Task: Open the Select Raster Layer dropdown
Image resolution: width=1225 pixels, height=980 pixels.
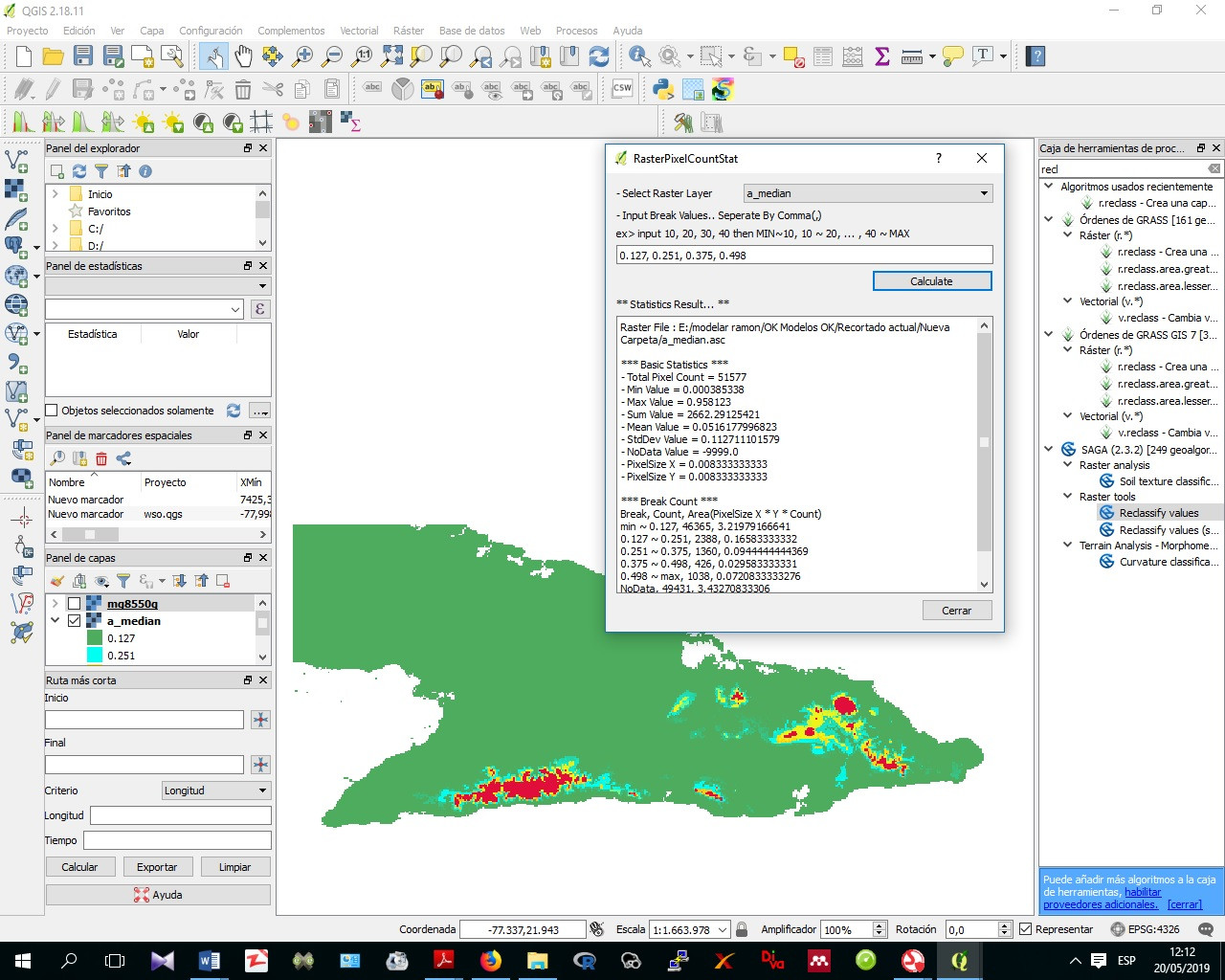Action: (x=868, y=193)
